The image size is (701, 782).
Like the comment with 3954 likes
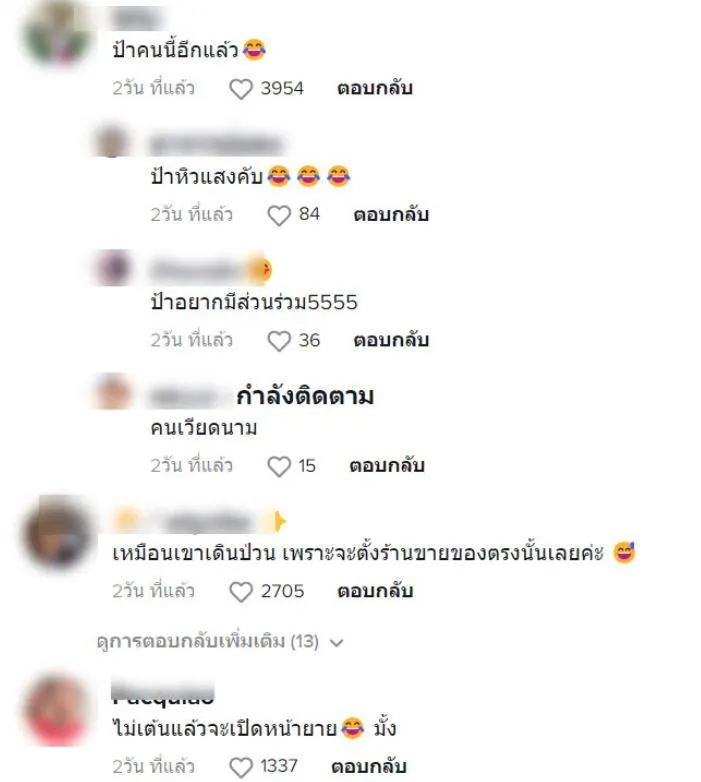[241, 89]
